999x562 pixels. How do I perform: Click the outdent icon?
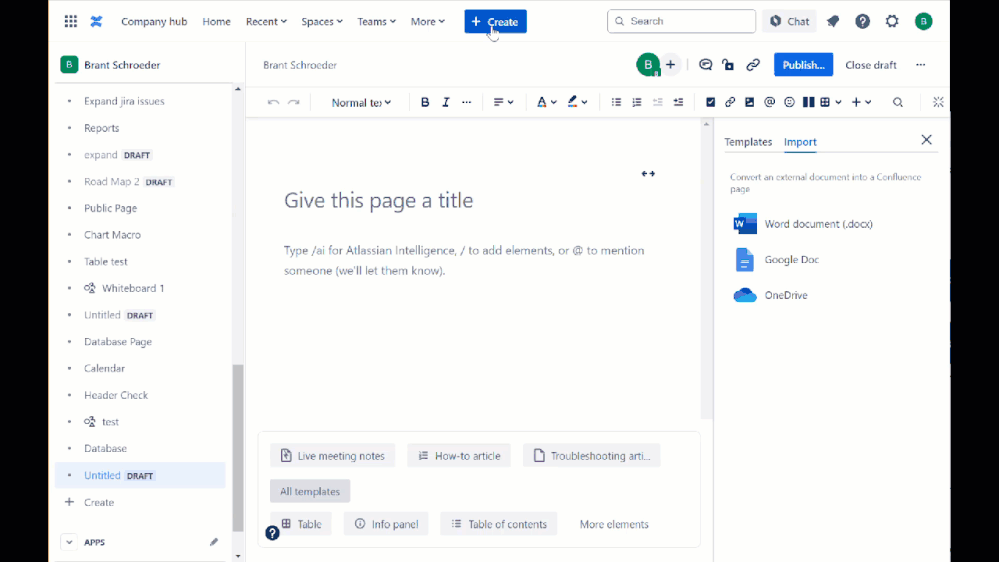tap(658, 102)
